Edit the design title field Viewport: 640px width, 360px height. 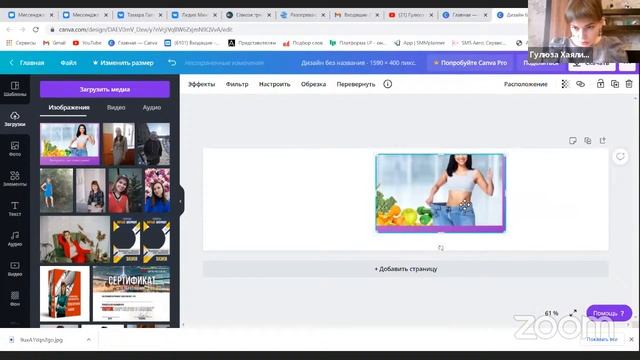pyautogui.click(x=358, y=63)
